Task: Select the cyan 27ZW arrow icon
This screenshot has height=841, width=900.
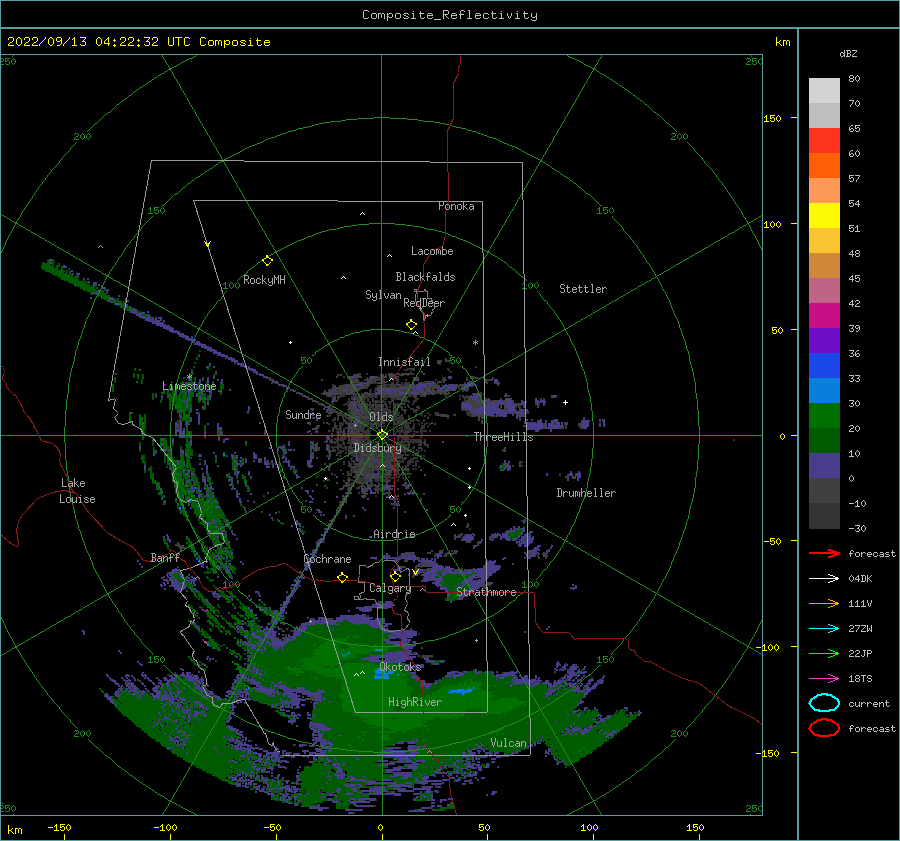Action: [824, 629]
